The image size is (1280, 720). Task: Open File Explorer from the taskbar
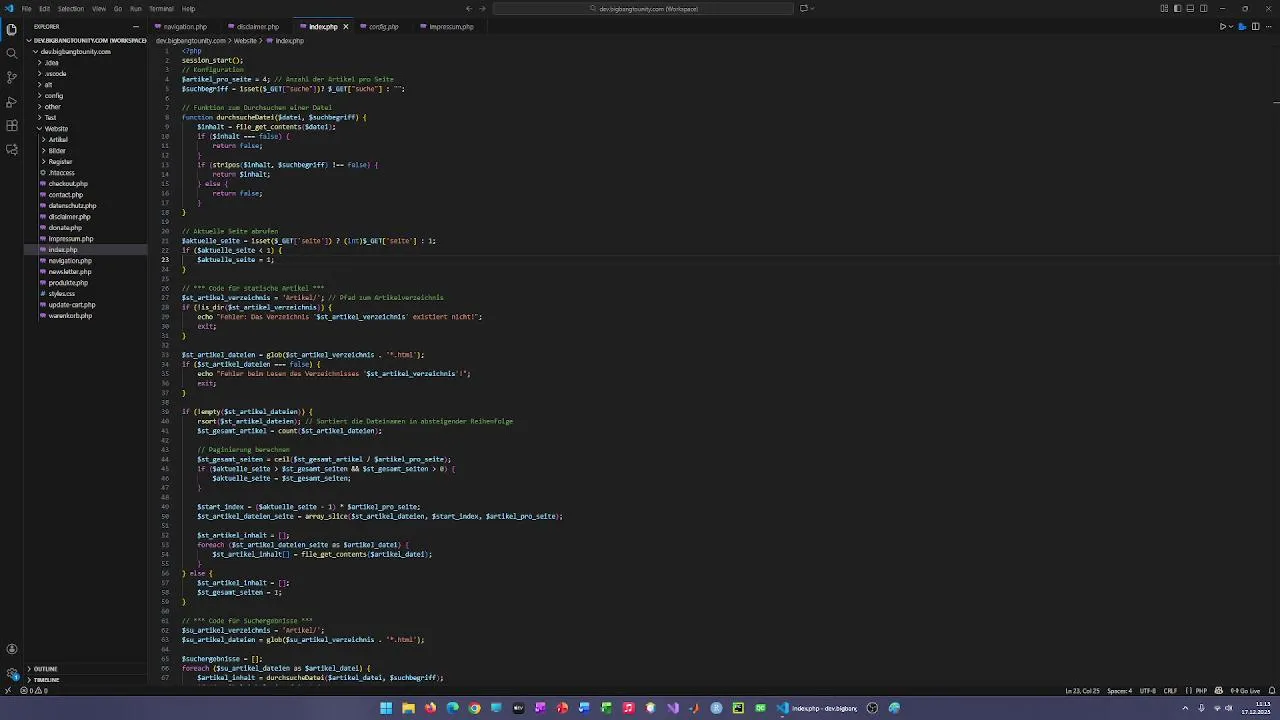pyautogui.click(x=408, y=708)
